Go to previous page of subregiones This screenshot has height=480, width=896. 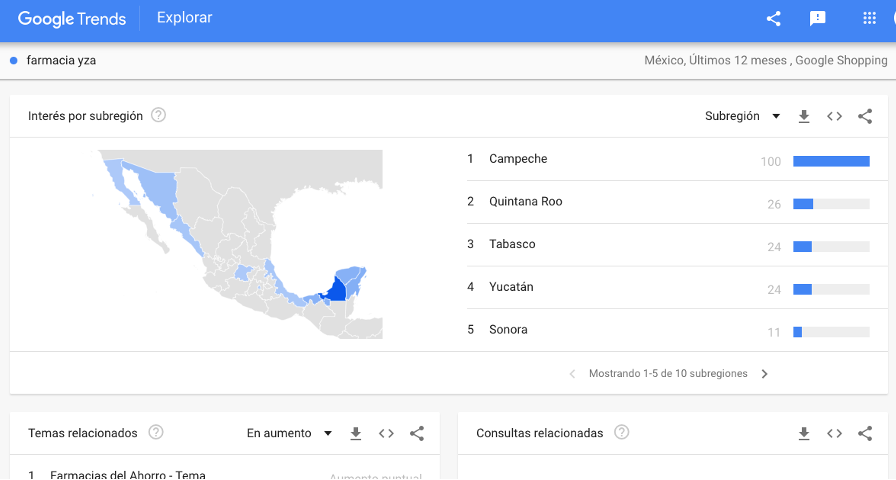[x=572, y=374]
